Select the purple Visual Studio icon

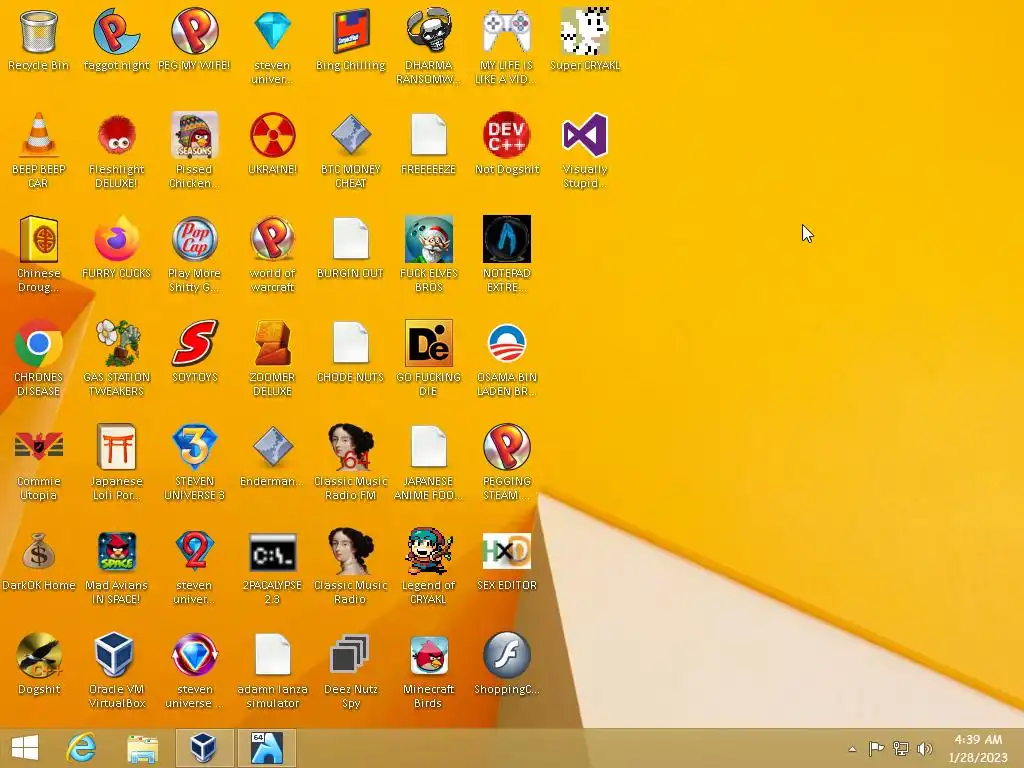tap(584, 135)
